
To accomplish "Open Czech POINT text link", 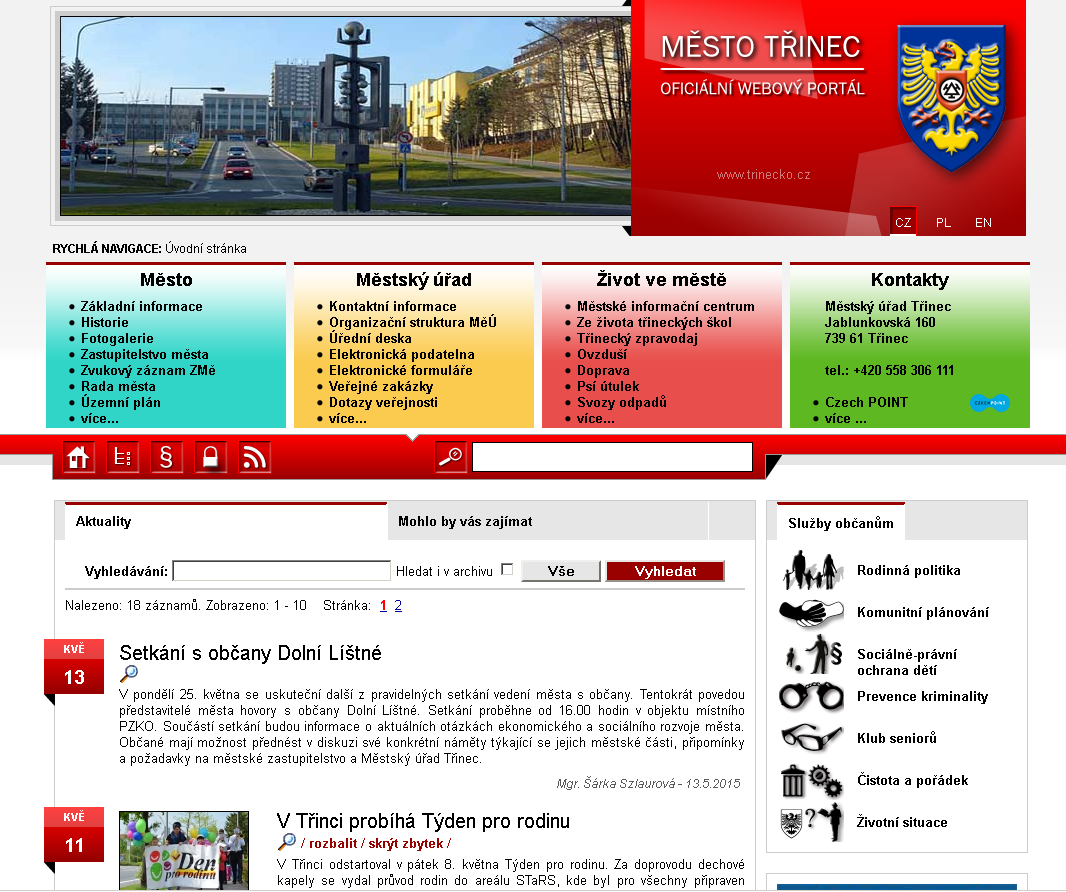I will [x=866, y=402].
